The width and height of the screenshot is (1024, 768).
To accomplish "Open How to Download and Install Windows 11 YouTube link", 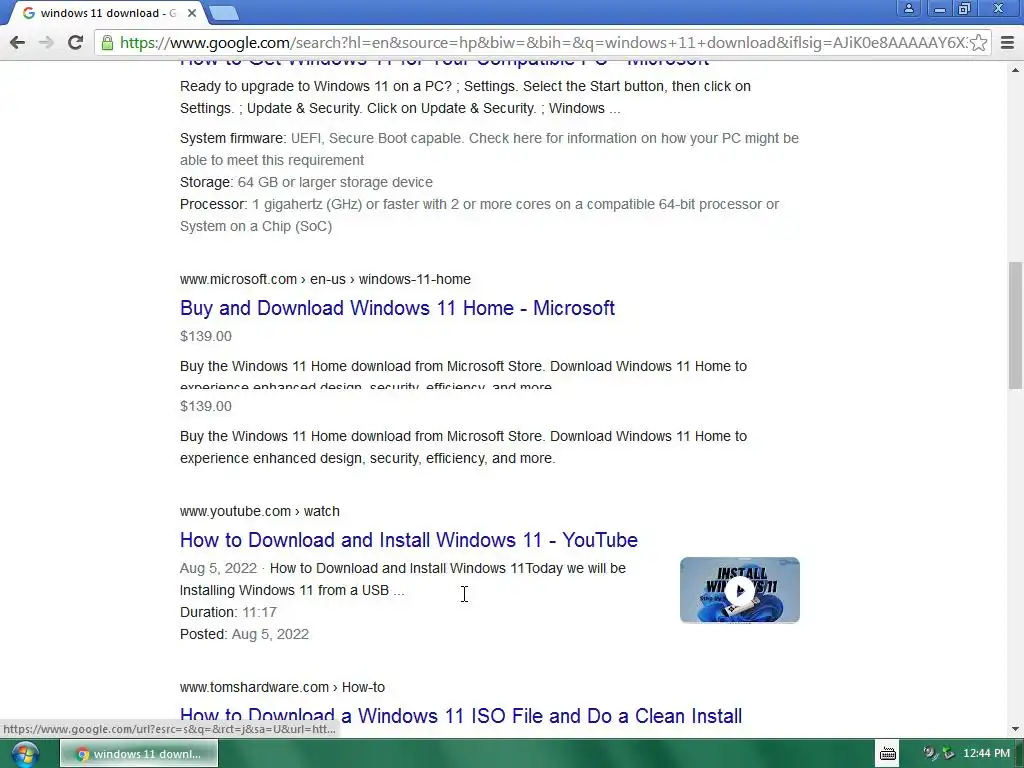I will tap(409, 540).
